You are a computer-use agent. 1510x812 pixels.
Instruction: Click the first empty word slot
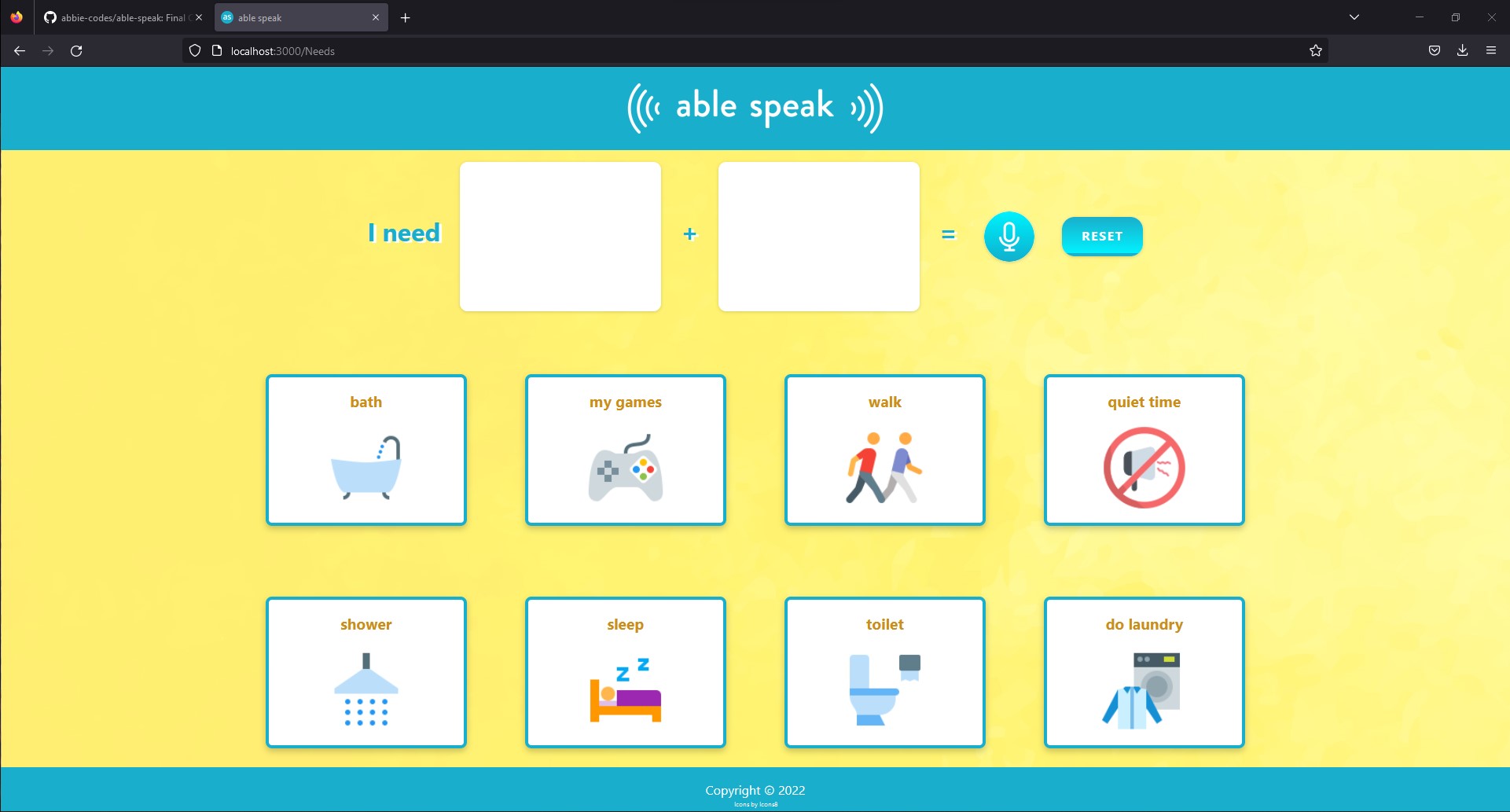pyautogui.click(x=560, y=237)
